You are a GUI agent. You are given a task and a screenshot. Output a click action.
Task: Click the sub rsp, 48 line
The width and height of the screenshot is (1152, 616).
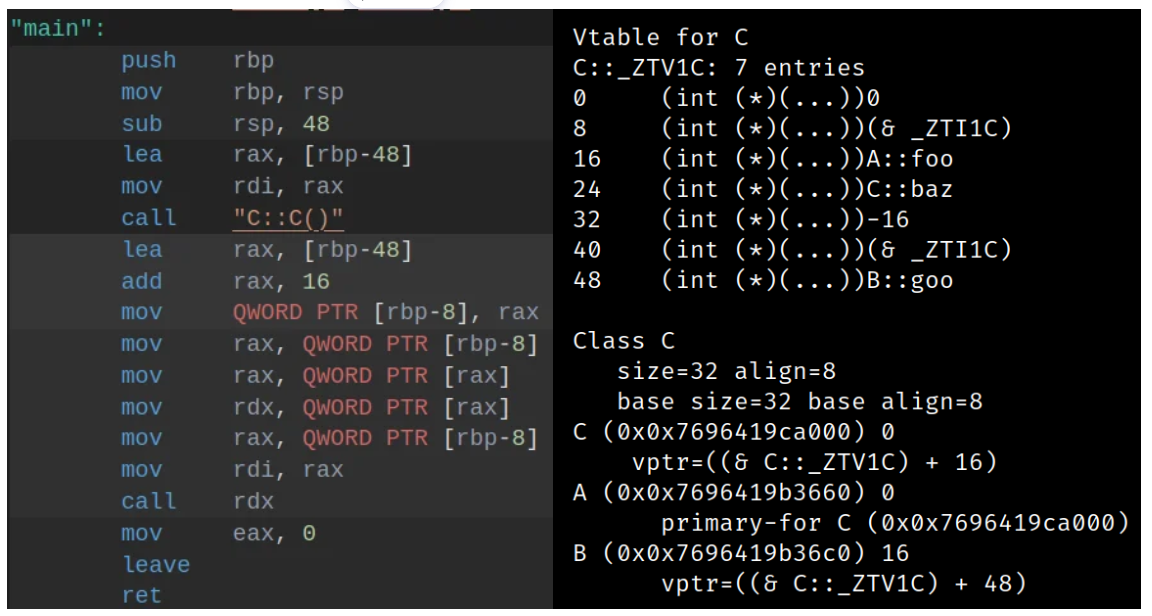(226, 123)
